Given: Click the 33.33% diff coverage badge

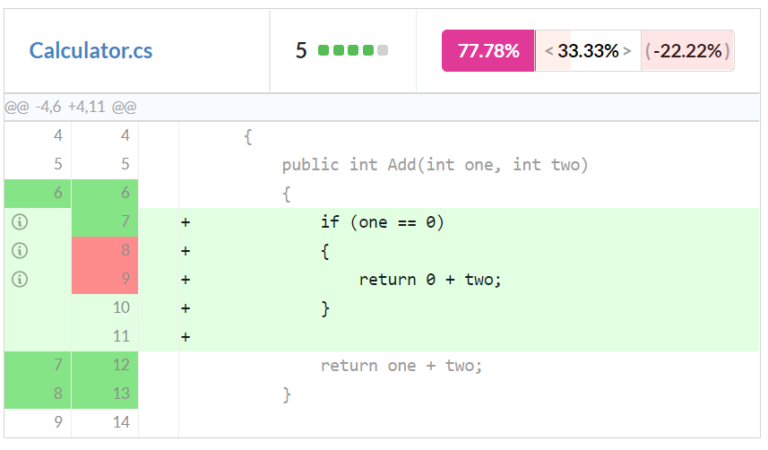Looking at the screenshot, I should 588,51.
